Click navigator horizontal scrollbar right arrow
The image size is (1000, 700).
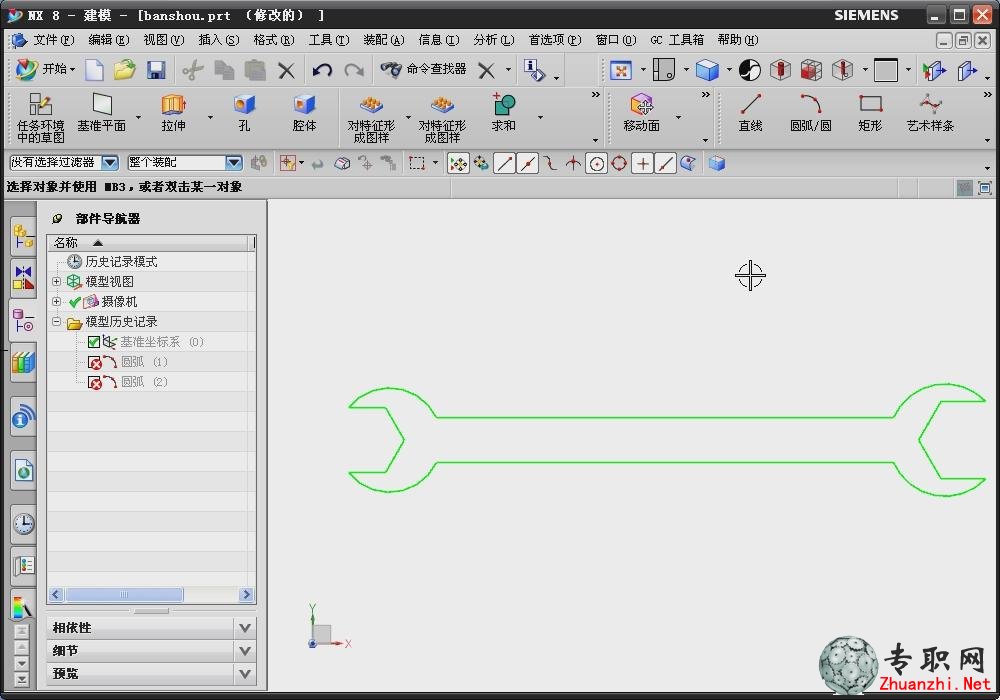click(x=246, y=595)
